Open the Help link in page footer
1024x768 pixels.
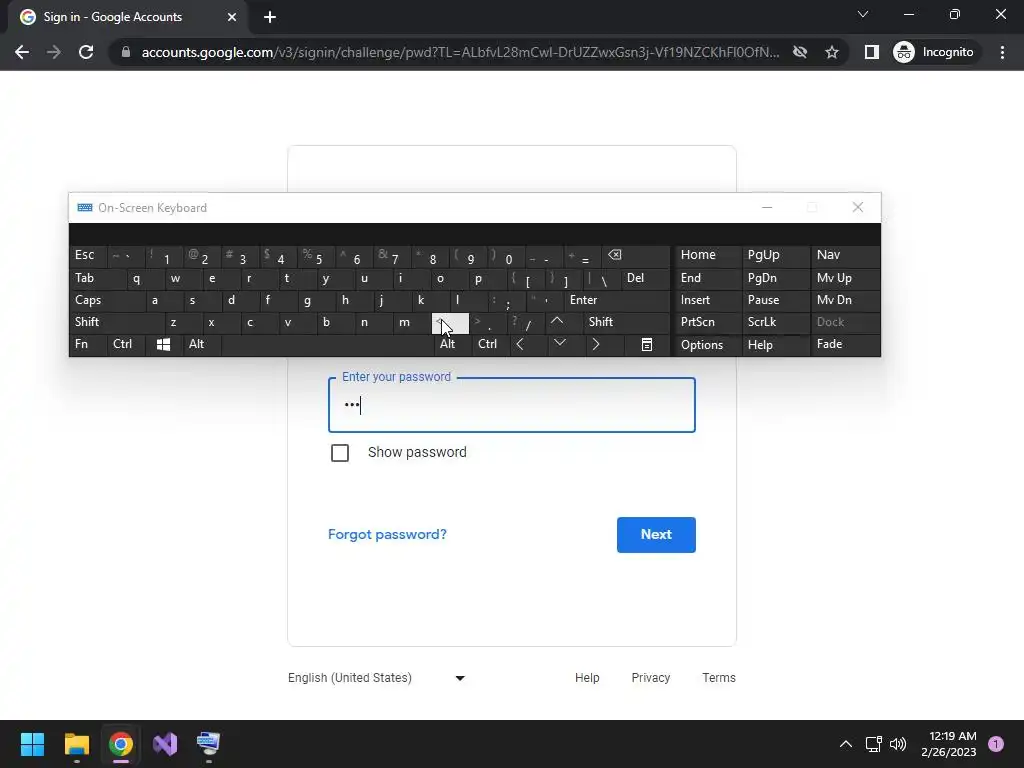coord(587,678)
